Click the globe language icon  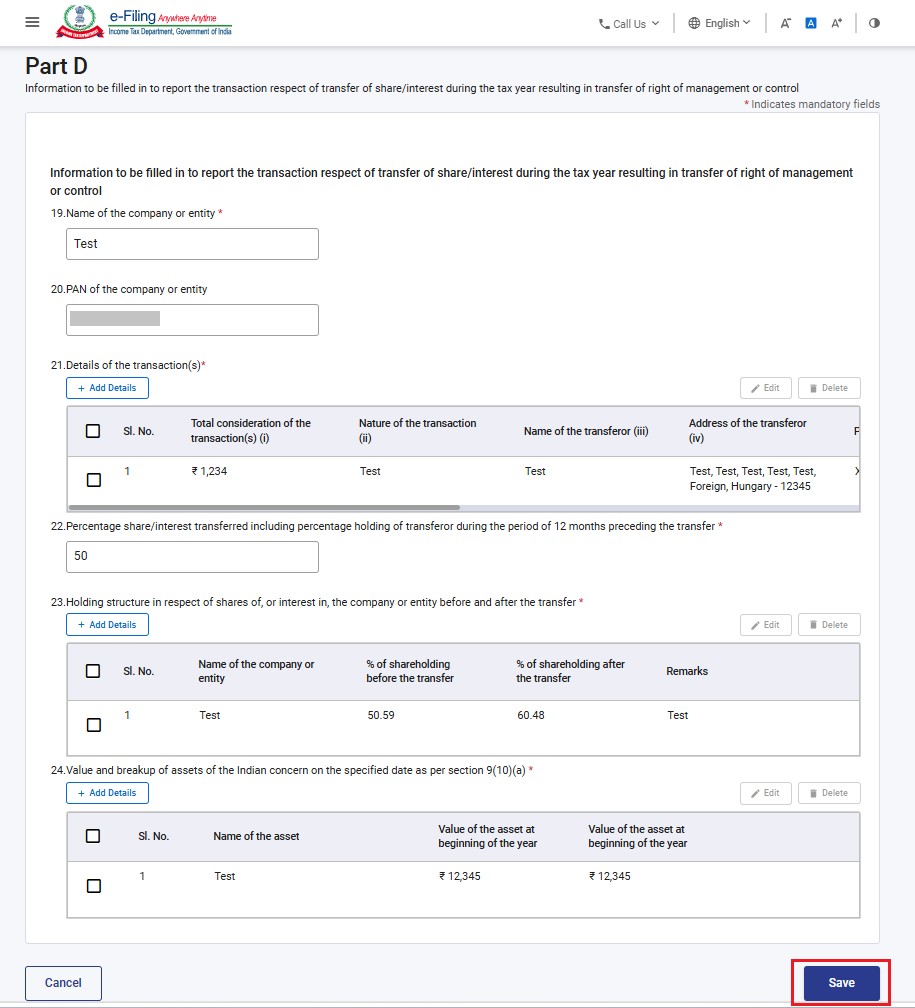694,23
